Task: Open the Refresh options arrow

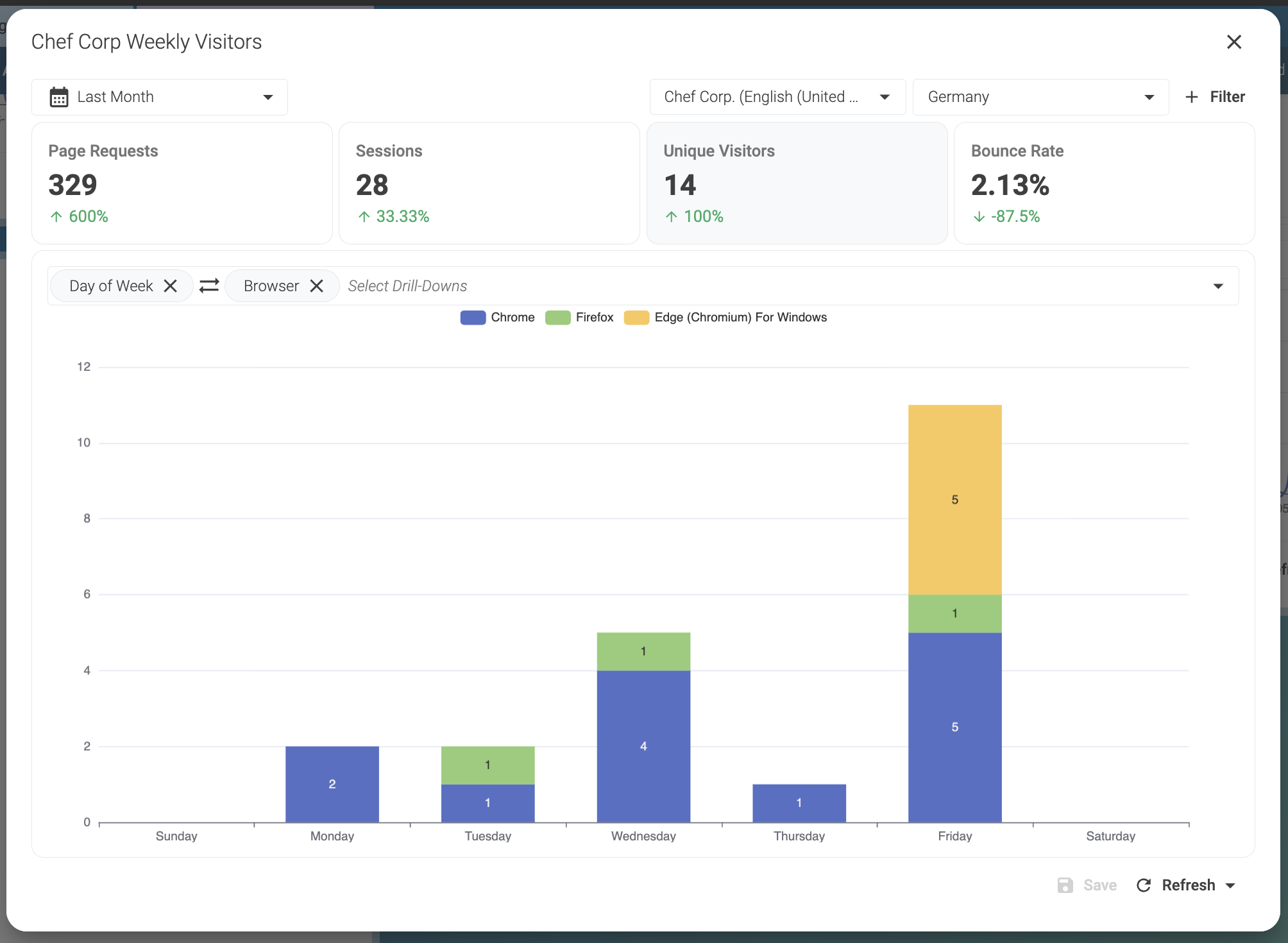Action: [x=1230, y=885]
